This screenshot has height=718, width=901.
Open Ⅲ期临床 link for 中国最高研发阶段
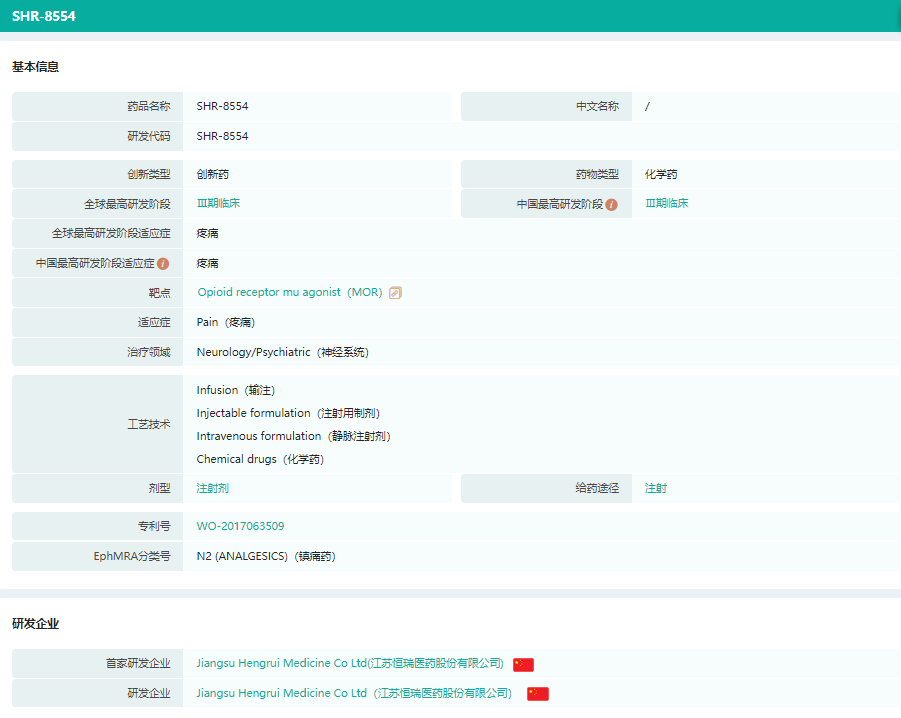pyautogui.click(x=666, y=203)
